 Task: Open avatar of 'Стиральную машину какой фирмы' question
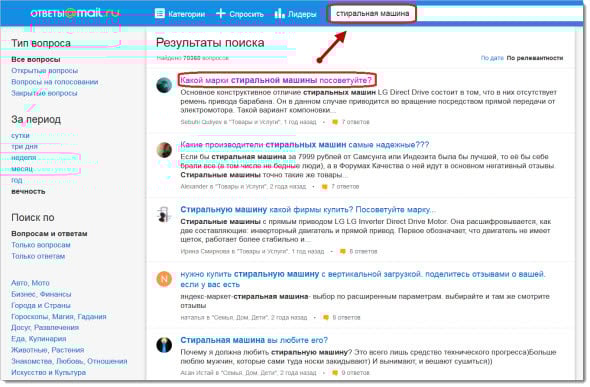pyautogui.click(x=164, y=215)
